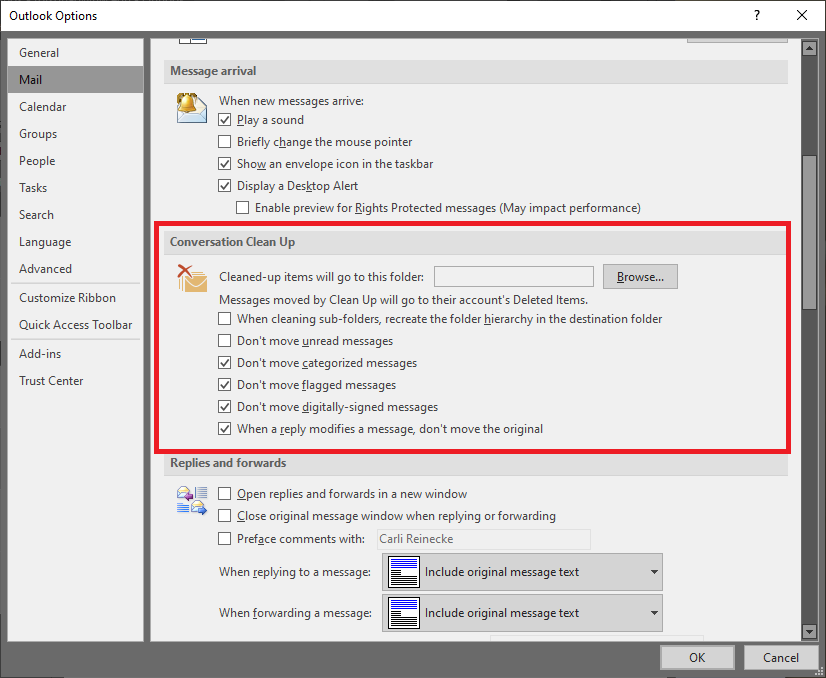This screenshot has height=678, width=826.
Task: Click the Message arrival bell envelope icon
Action: pyautogui.click(x=191, y=107)
